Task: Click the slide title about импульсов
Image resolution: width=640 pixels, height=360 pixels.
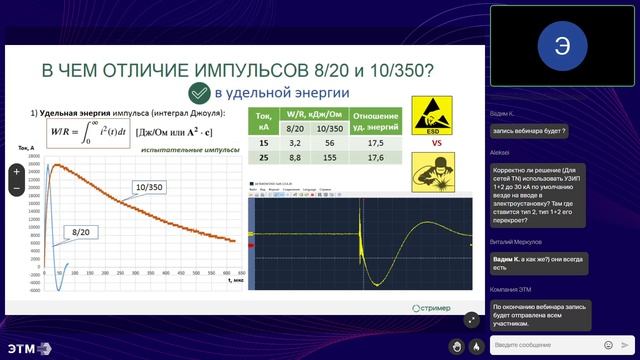Action: (x=238, y=71)
